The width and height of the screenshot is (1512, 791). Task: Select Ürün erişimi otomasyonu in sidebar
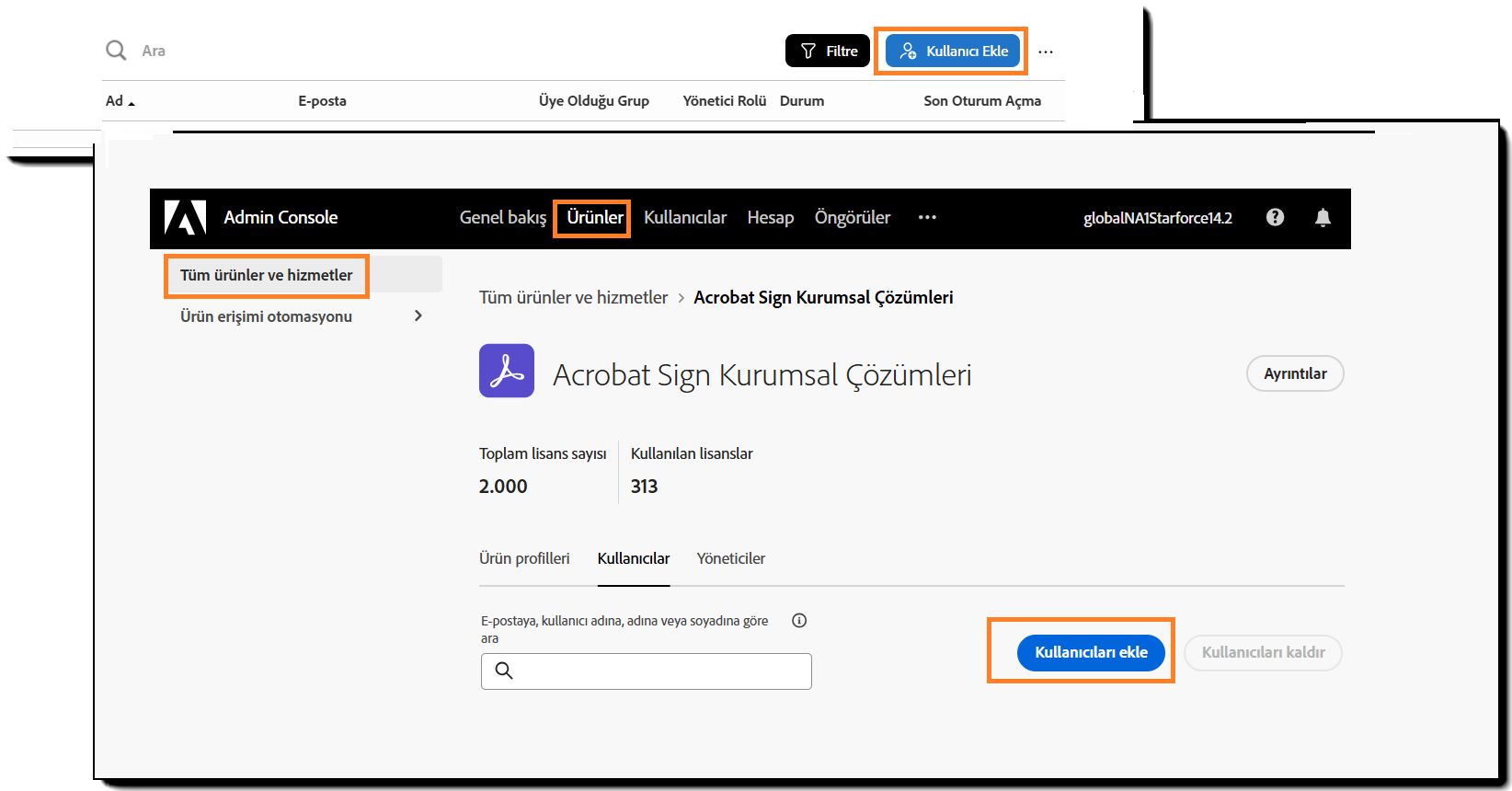[266, 316]
